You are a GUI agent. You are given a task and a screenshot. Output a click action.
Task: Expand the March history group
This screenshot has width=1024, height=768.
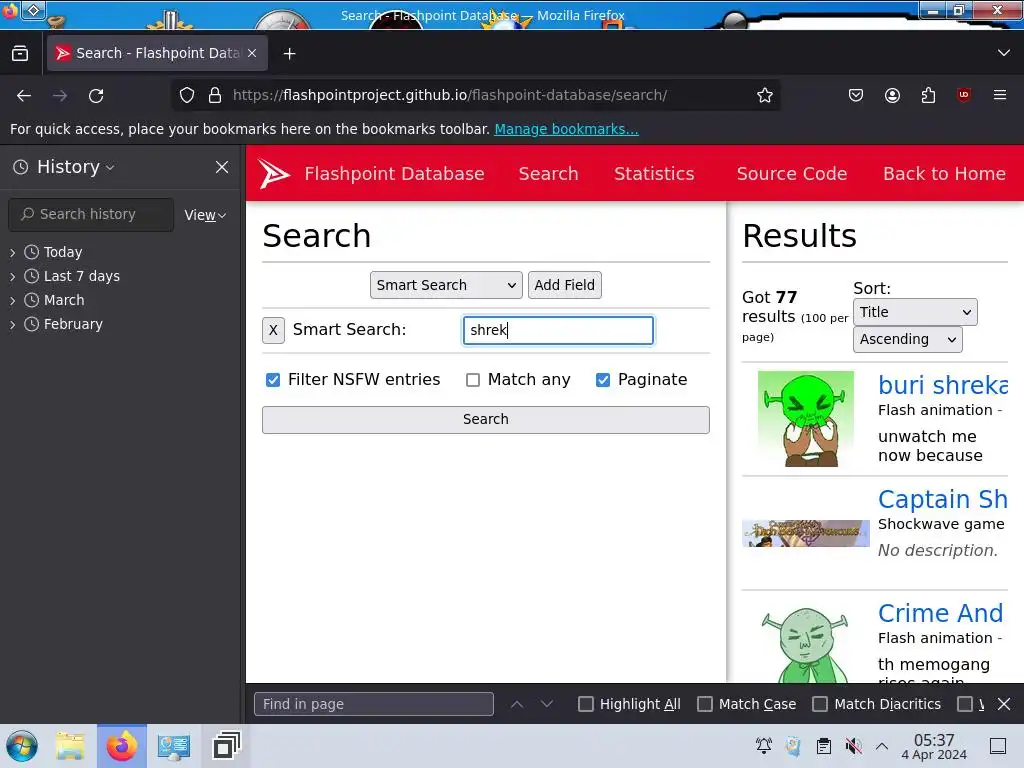click(12, 300)
